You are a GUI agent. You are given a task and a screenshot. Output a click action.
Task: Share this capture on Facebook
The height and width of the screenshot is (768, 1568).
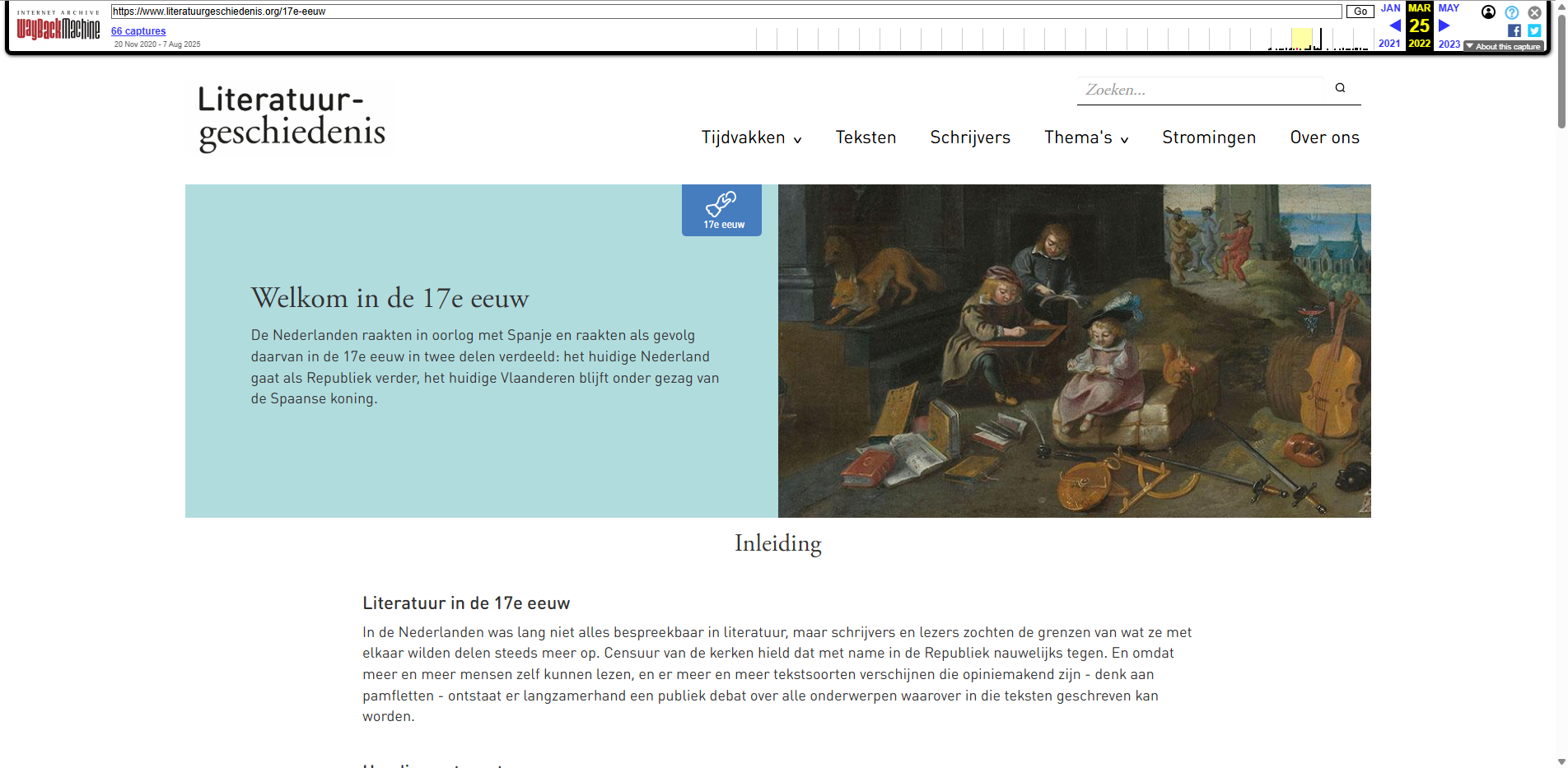(1514, 30)
